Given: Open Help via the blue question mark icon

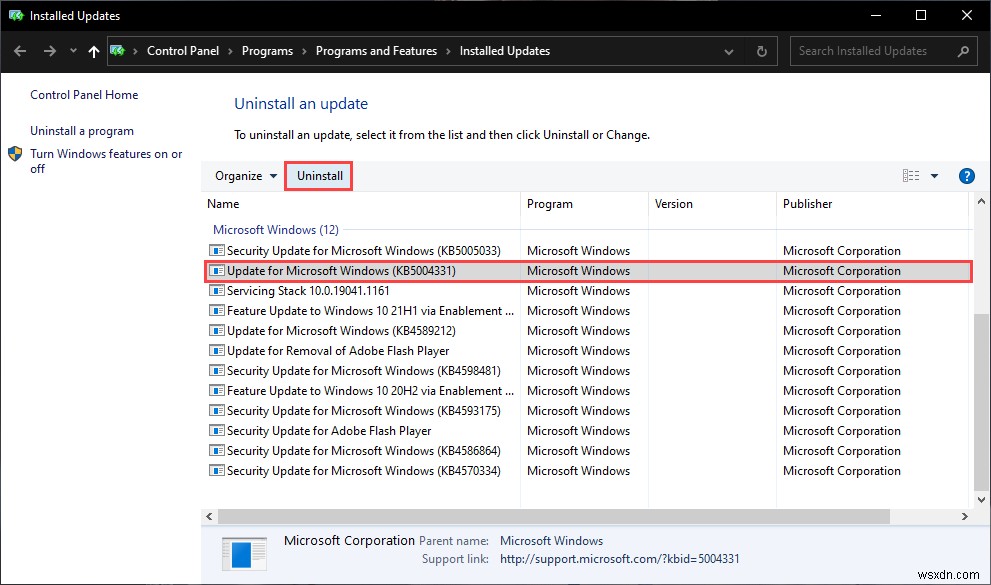Looking at the screenshot, I should point(966,175).
